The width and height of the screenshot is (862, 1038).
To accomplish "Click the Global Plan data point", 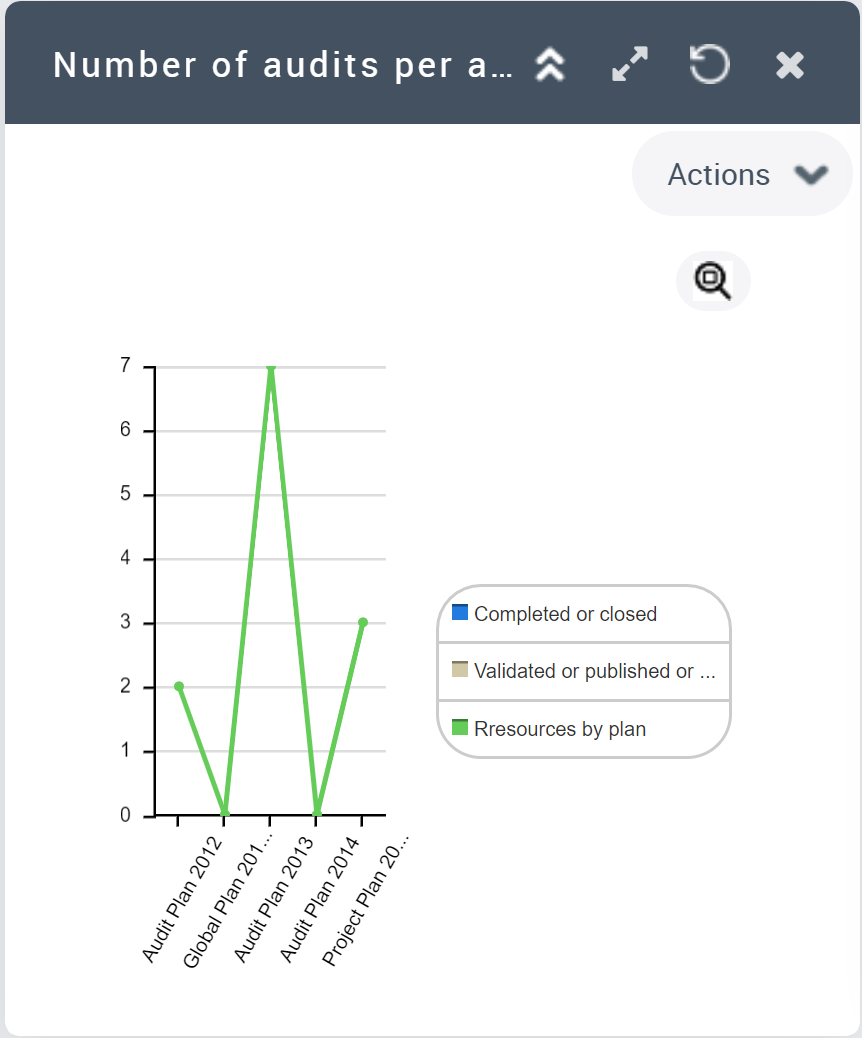I will tap(224, 812).
